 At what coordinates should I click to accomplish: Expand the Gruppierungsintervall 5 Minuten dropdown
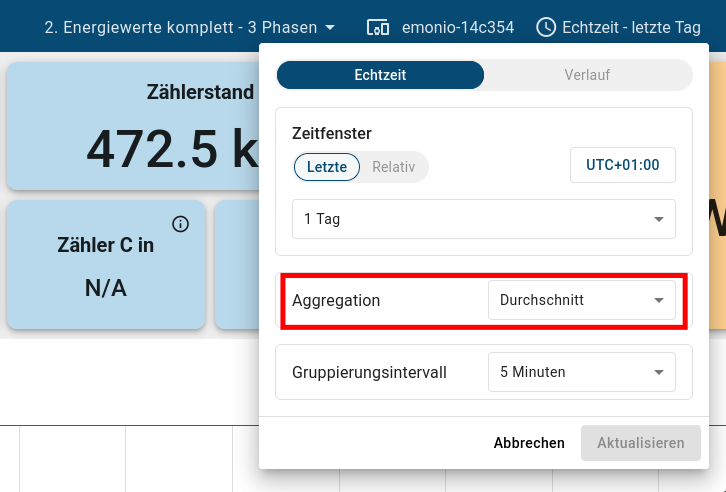pos(581,372)
